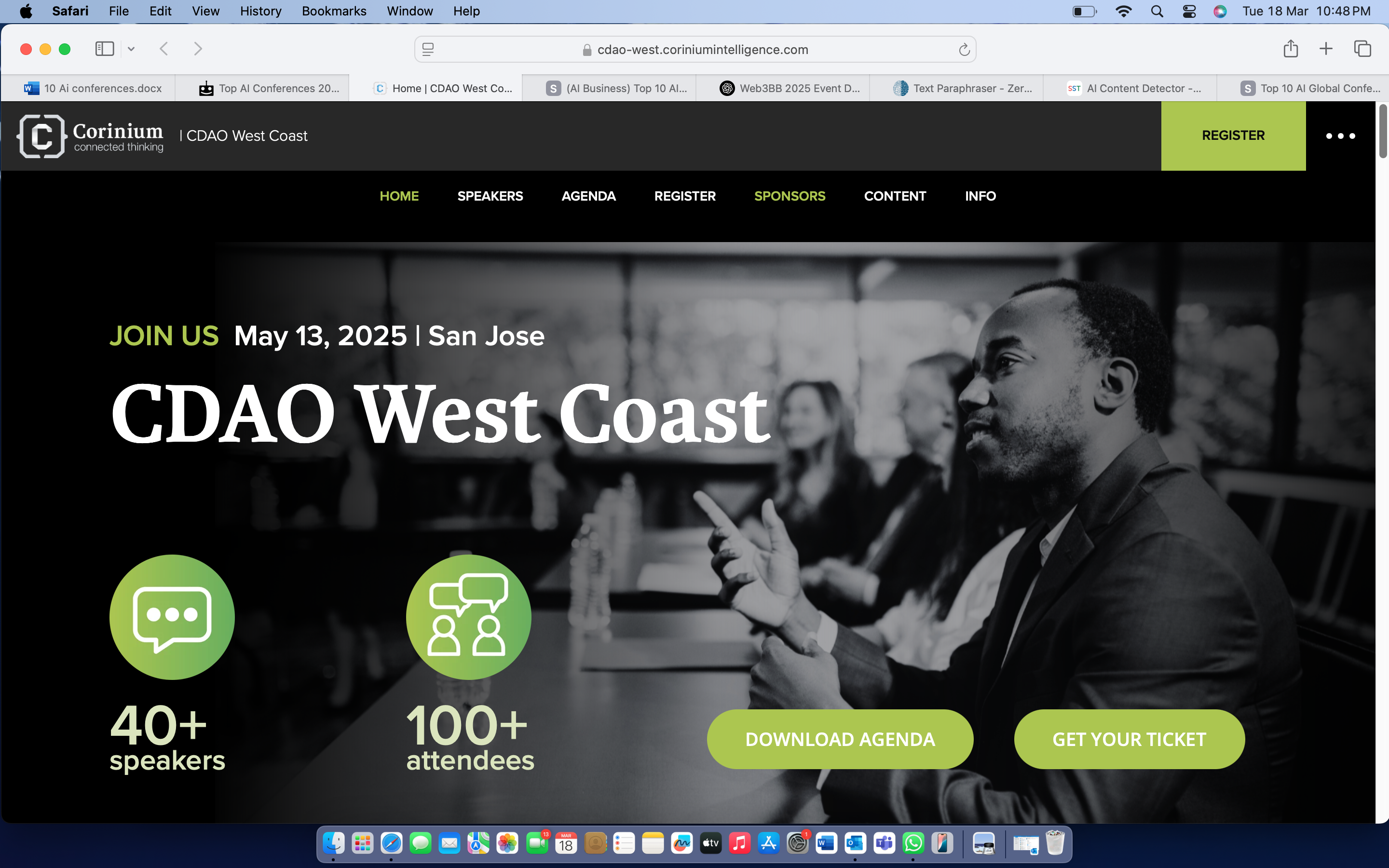Click the speech bubble speakers icon
The height and width of the screenshot is (868, 1389).
(x=172, y=617)
